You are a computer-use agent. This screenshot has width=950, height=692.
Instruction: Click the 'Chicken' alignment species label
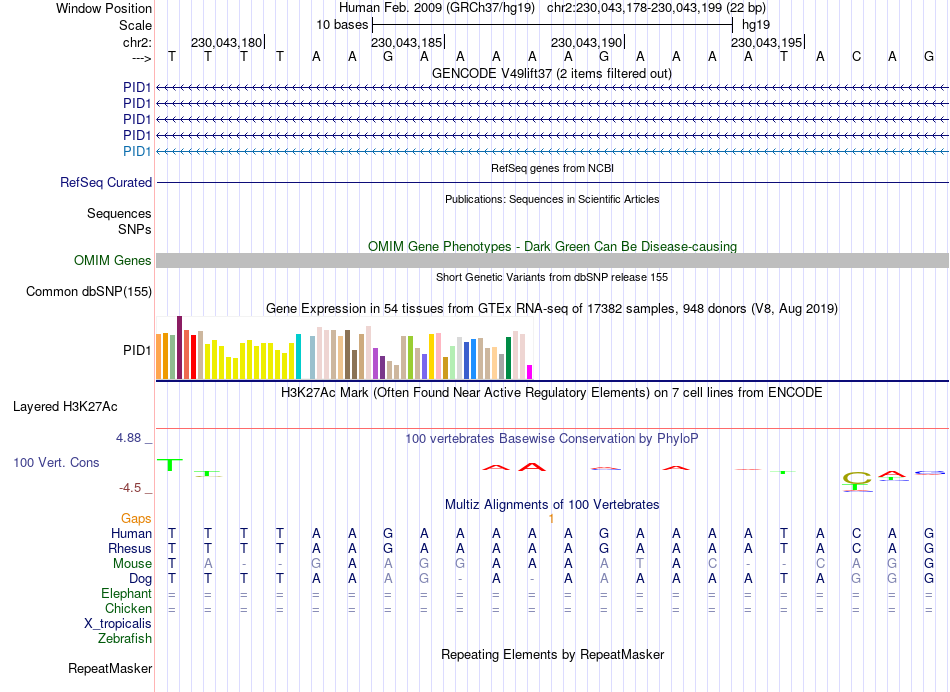[x=128, y=608]
